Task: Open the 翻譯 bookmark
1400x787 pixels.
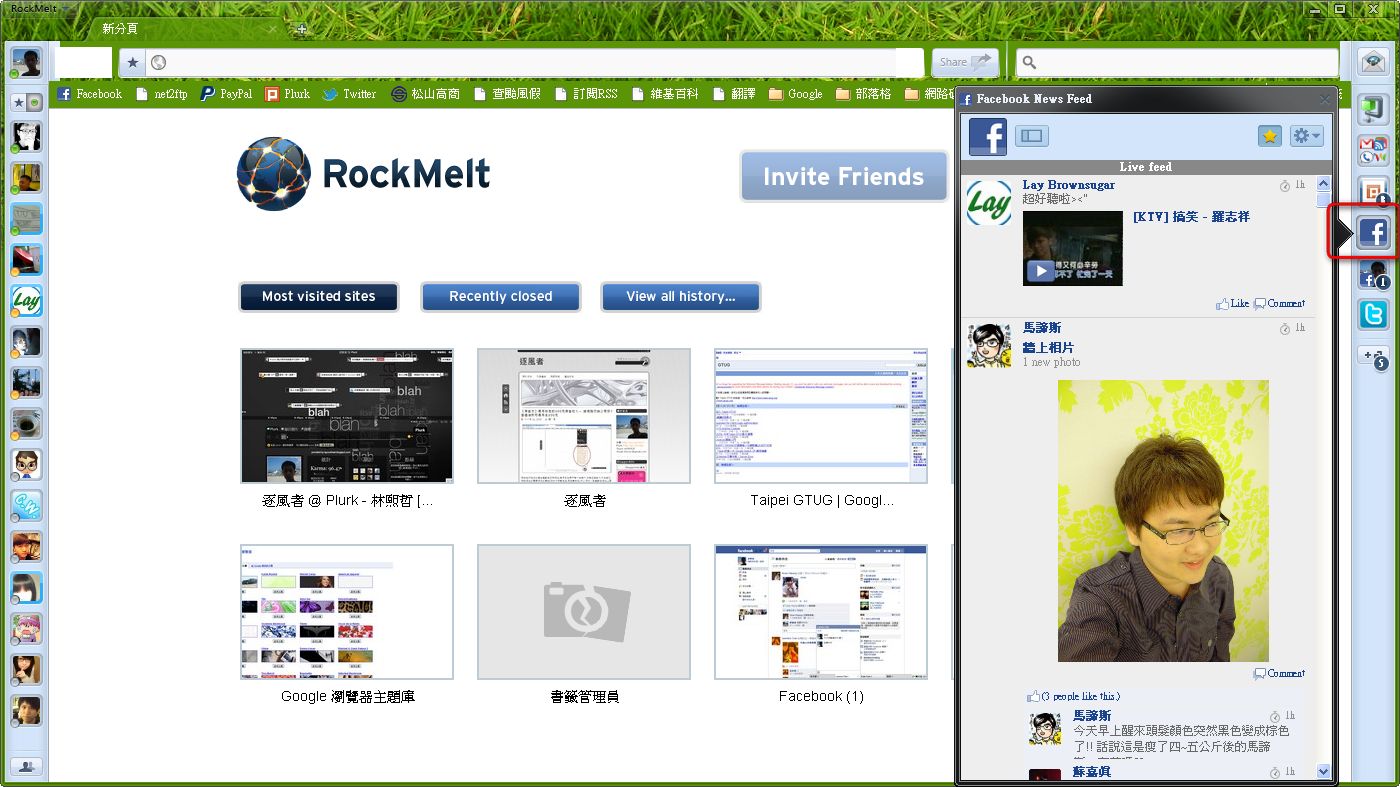Action: pos(734,94)
